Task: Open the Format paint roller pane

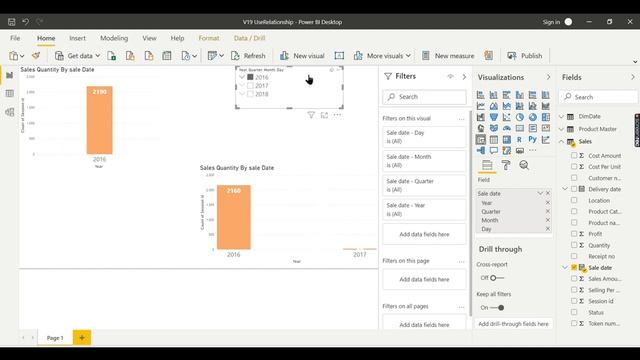Action: point(506,165)
